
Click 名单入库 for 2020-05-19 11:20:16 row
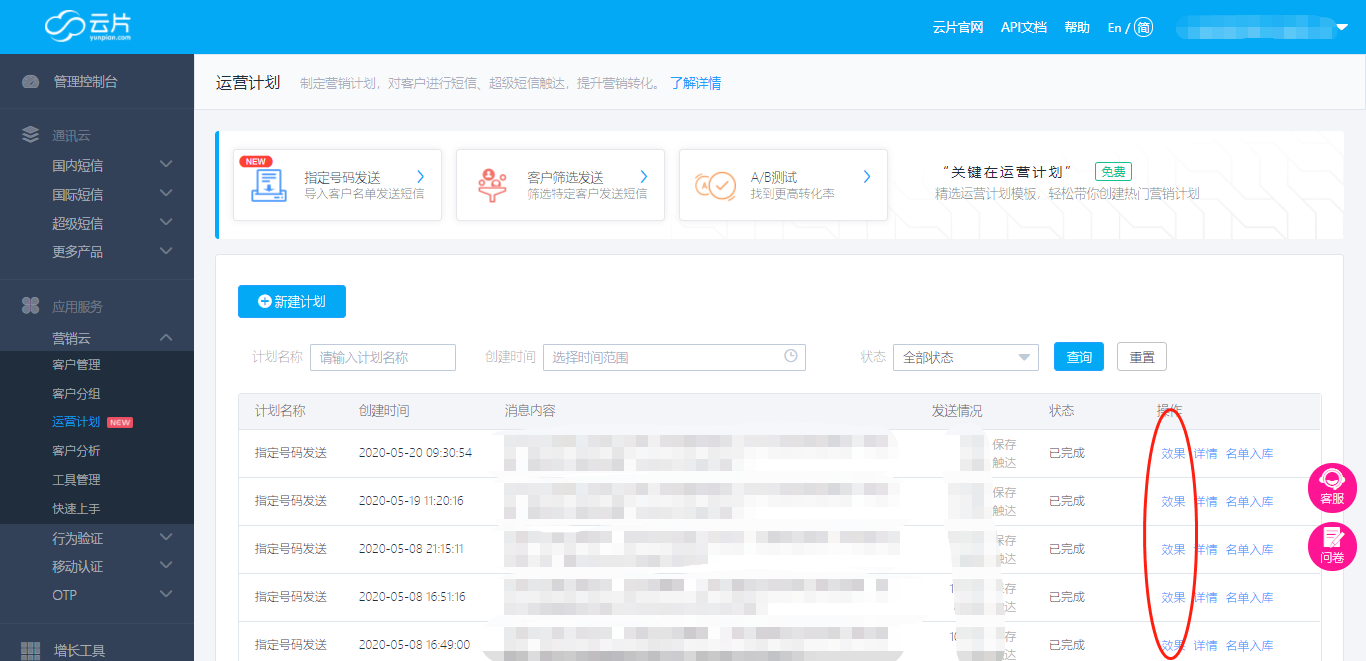point(1249,501)
